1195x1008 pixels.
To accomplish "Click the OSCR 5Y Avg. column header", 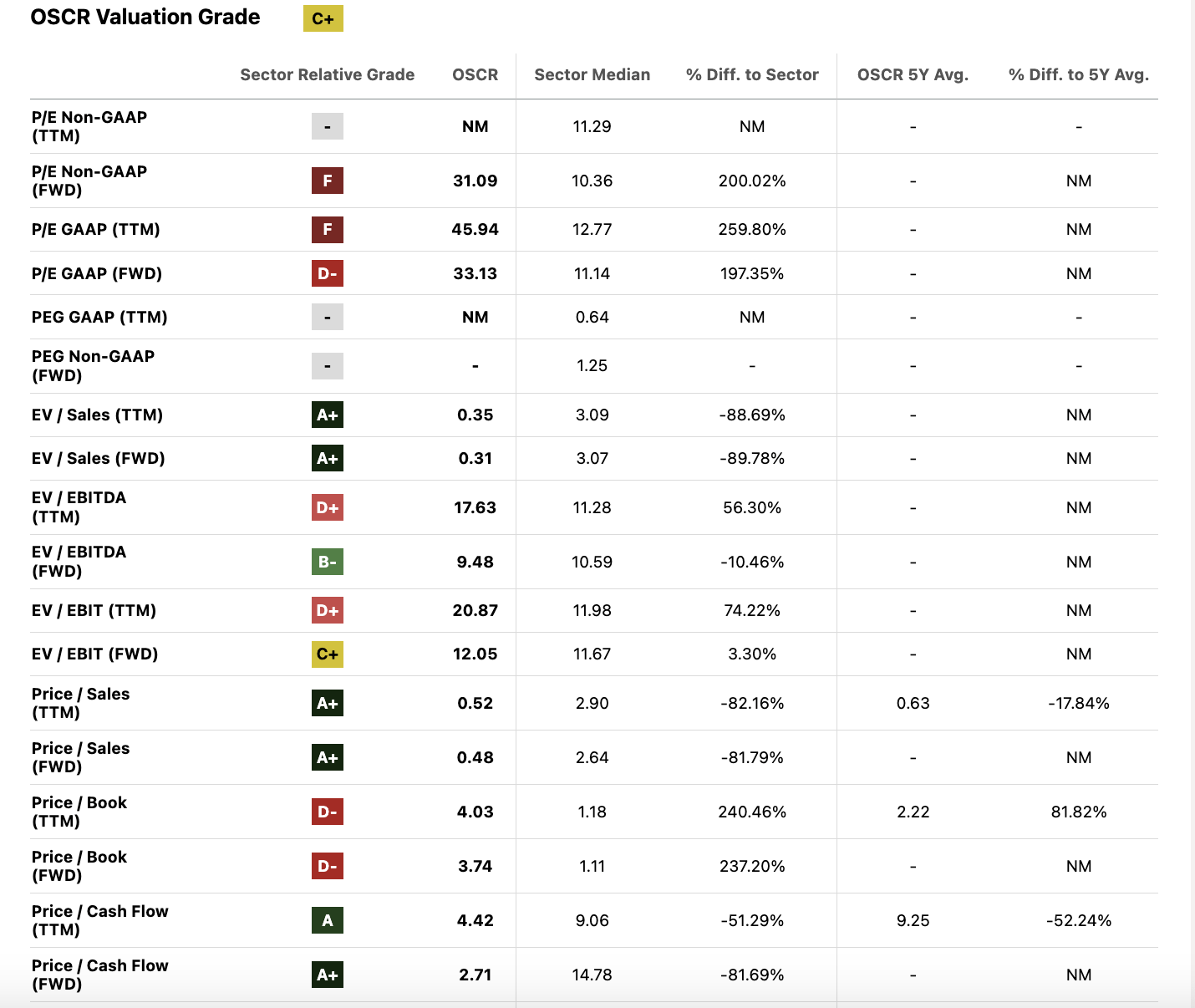I will point(913,74).
